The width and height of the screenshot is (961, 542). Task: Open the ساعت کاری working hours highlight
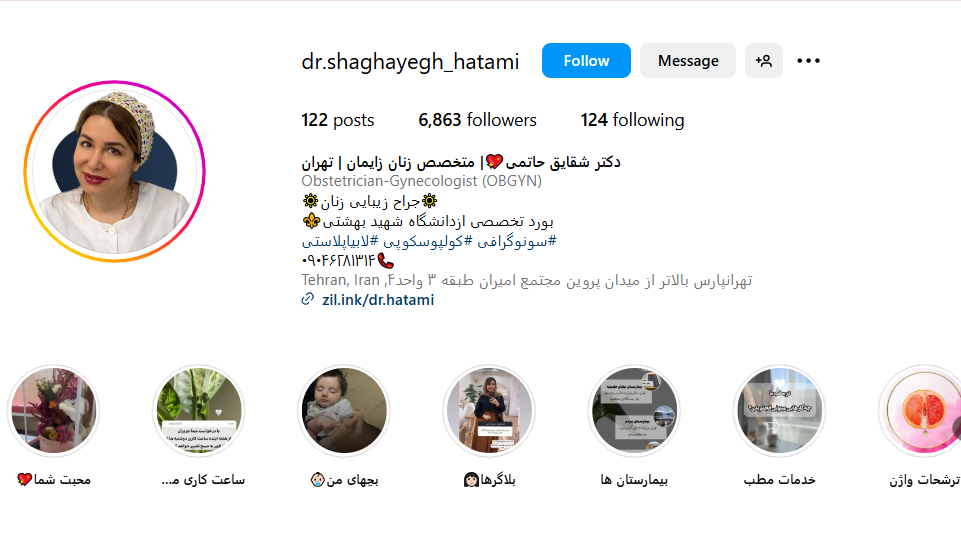point(199,411)
